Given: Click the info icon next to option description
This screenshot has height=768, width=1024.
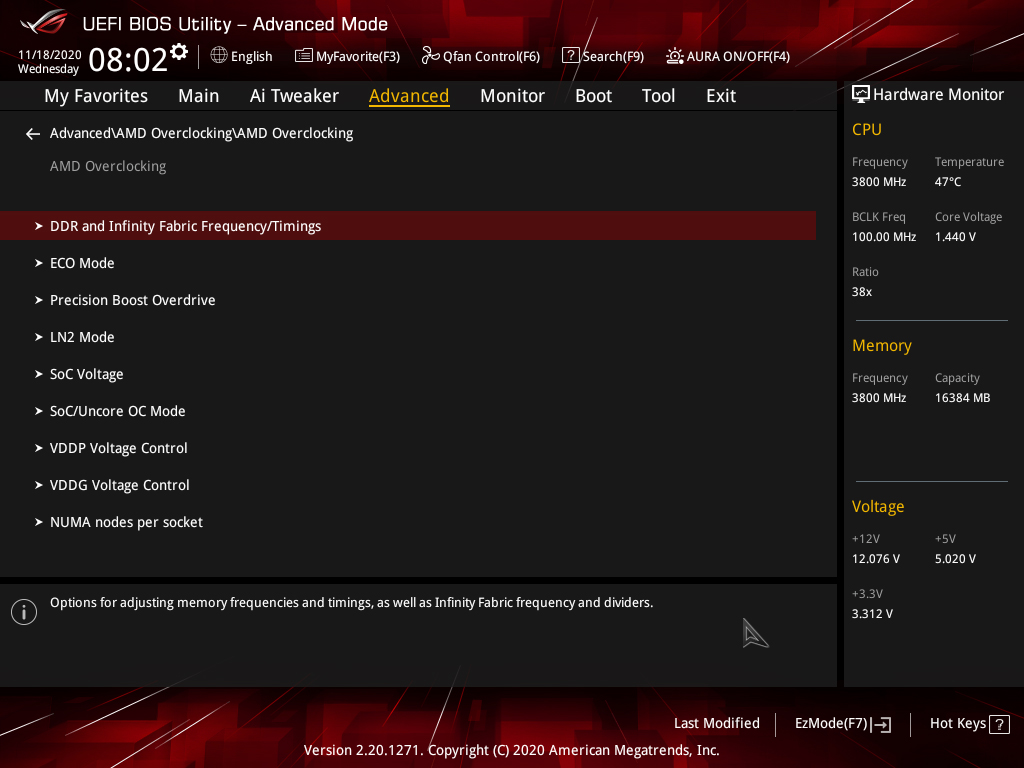Looking at the screenshot, I should coord(23,611).
